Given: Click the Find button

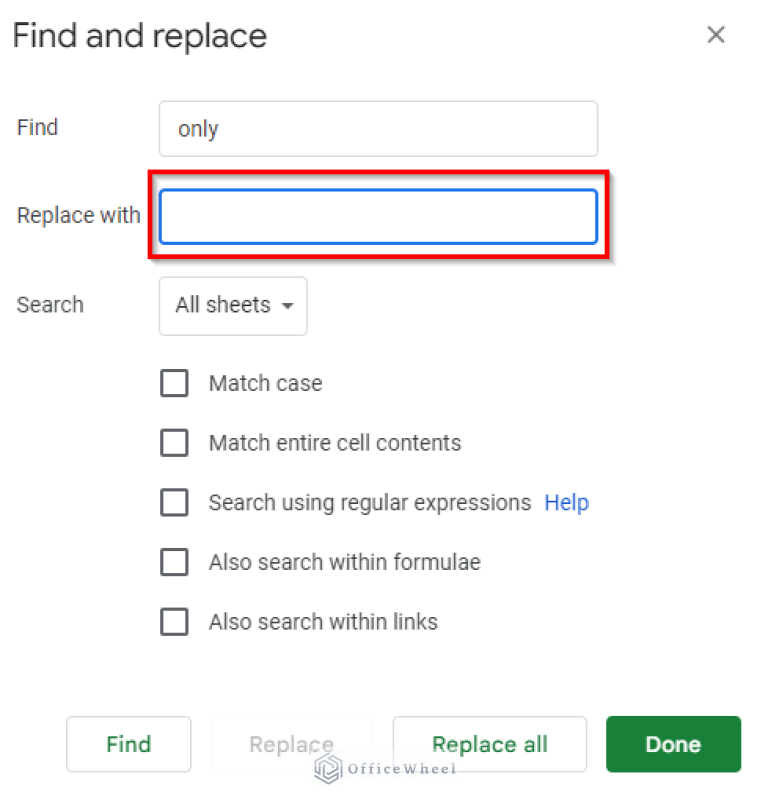Looking at the screenshot, I should tap(128, 744).
